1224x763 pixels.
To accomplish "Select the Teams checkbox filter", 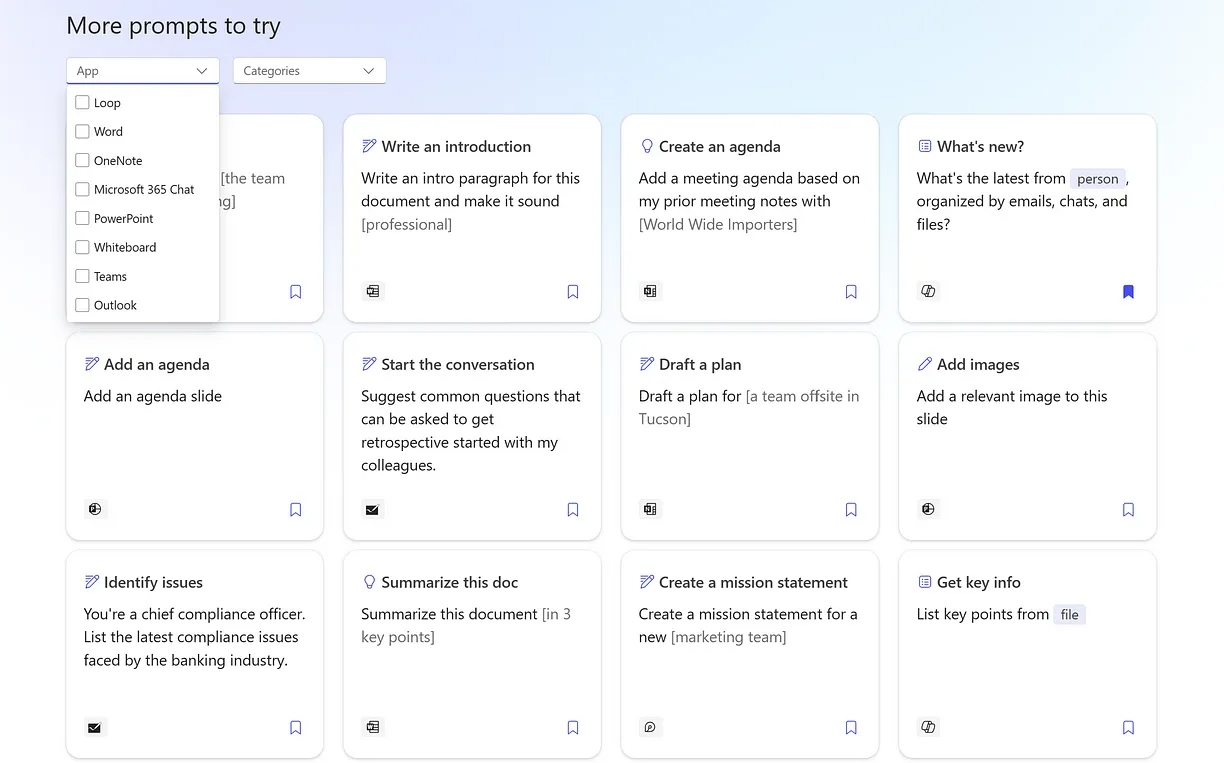I will [83, 276].
